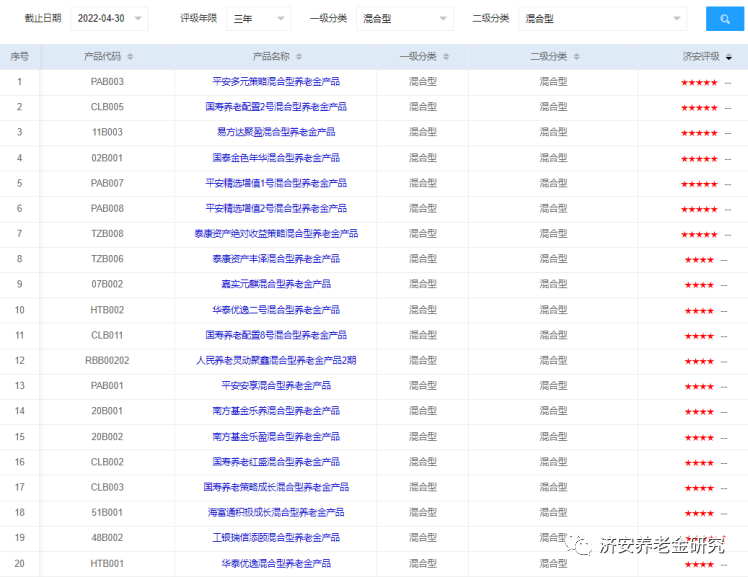
Task: Click the 序号 column header
Action: pyautogui.click(x=20, y=57)
